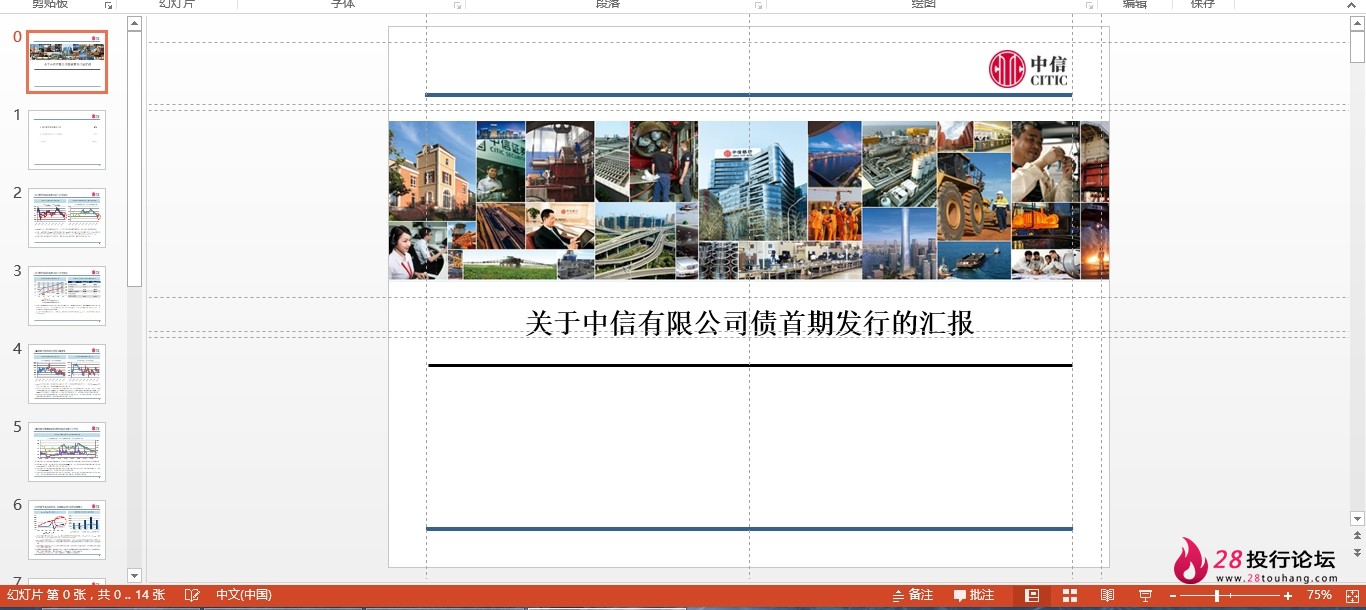Select slide 0 thumbnail
This screenshot has width=1366, height=610.
(x=67, y=62)
